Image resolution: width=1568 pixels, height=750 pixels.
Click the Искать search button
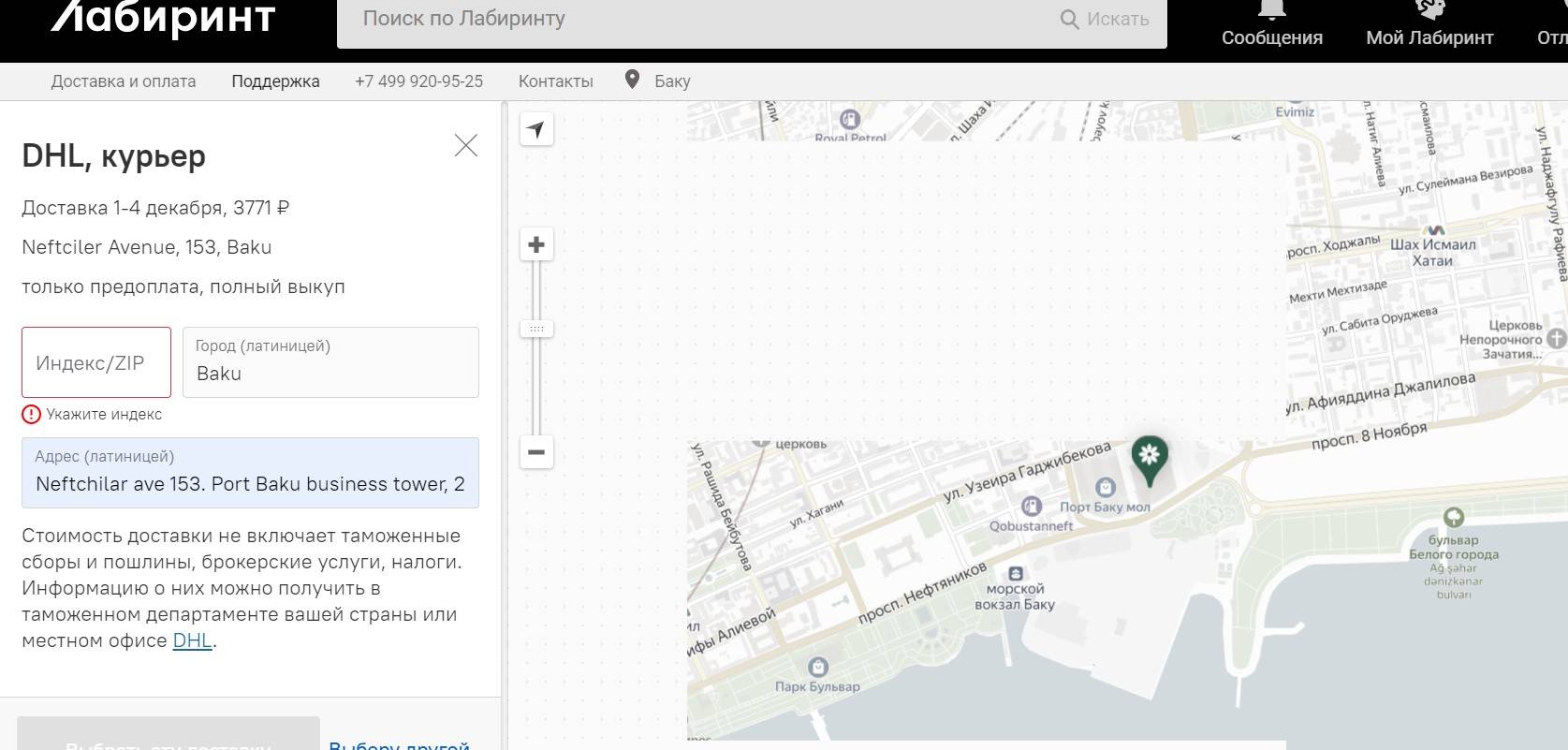(x=1105, y=19)
